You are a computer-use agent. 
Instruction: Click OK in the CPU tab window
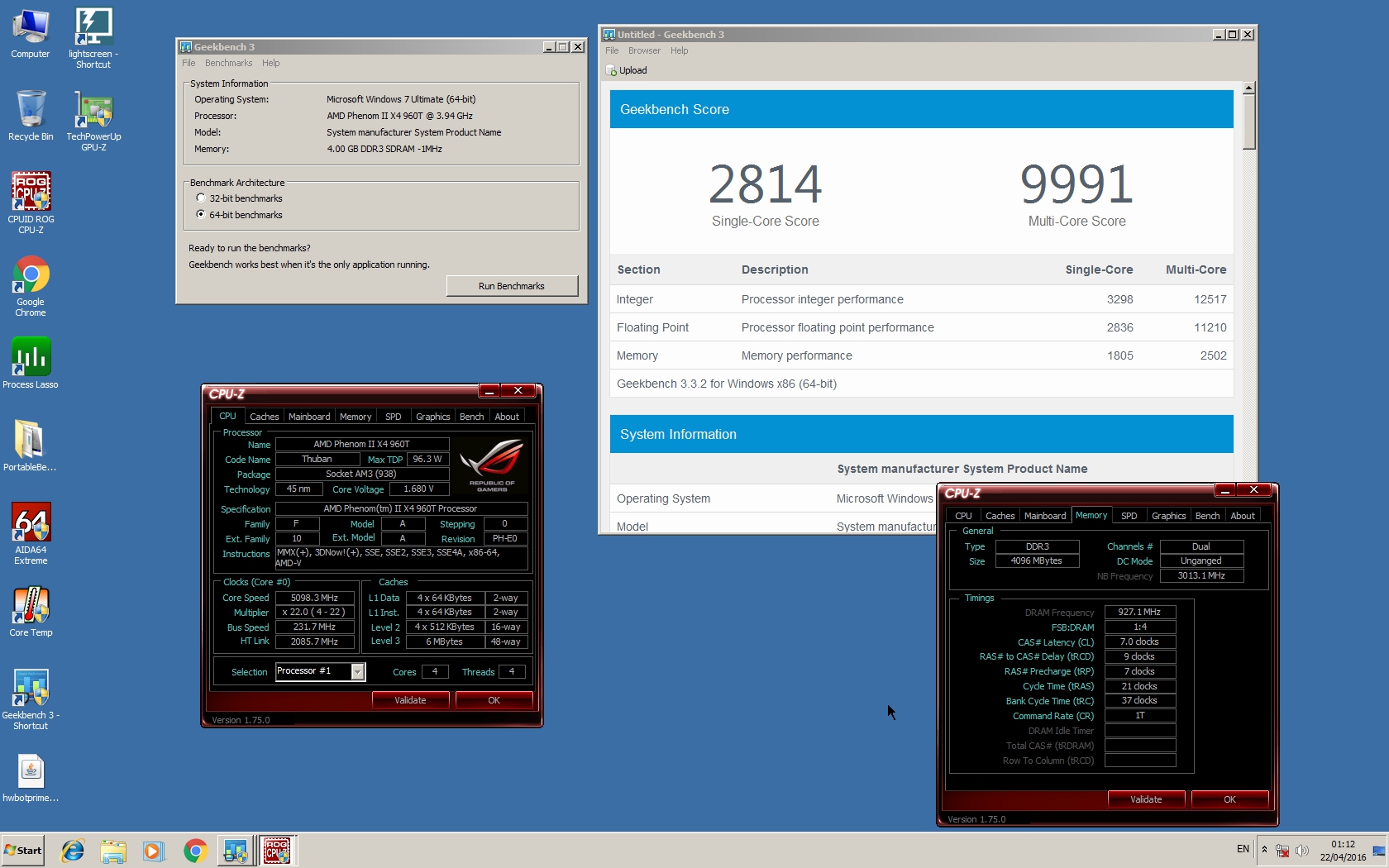coord(494,700)
